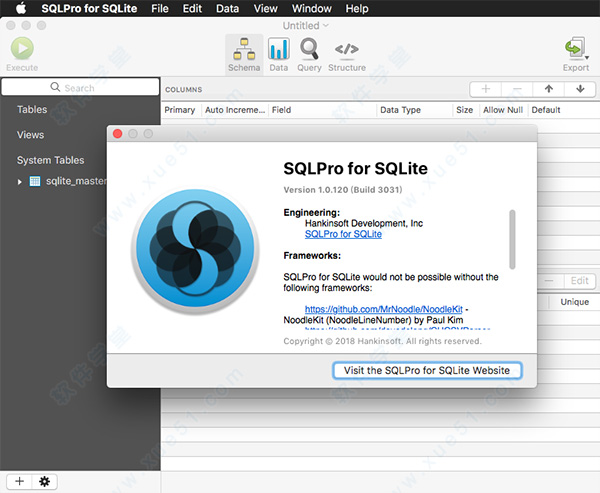The image size is (600, 493).
Task: Click the Execute play button
Action: [22, 49]
